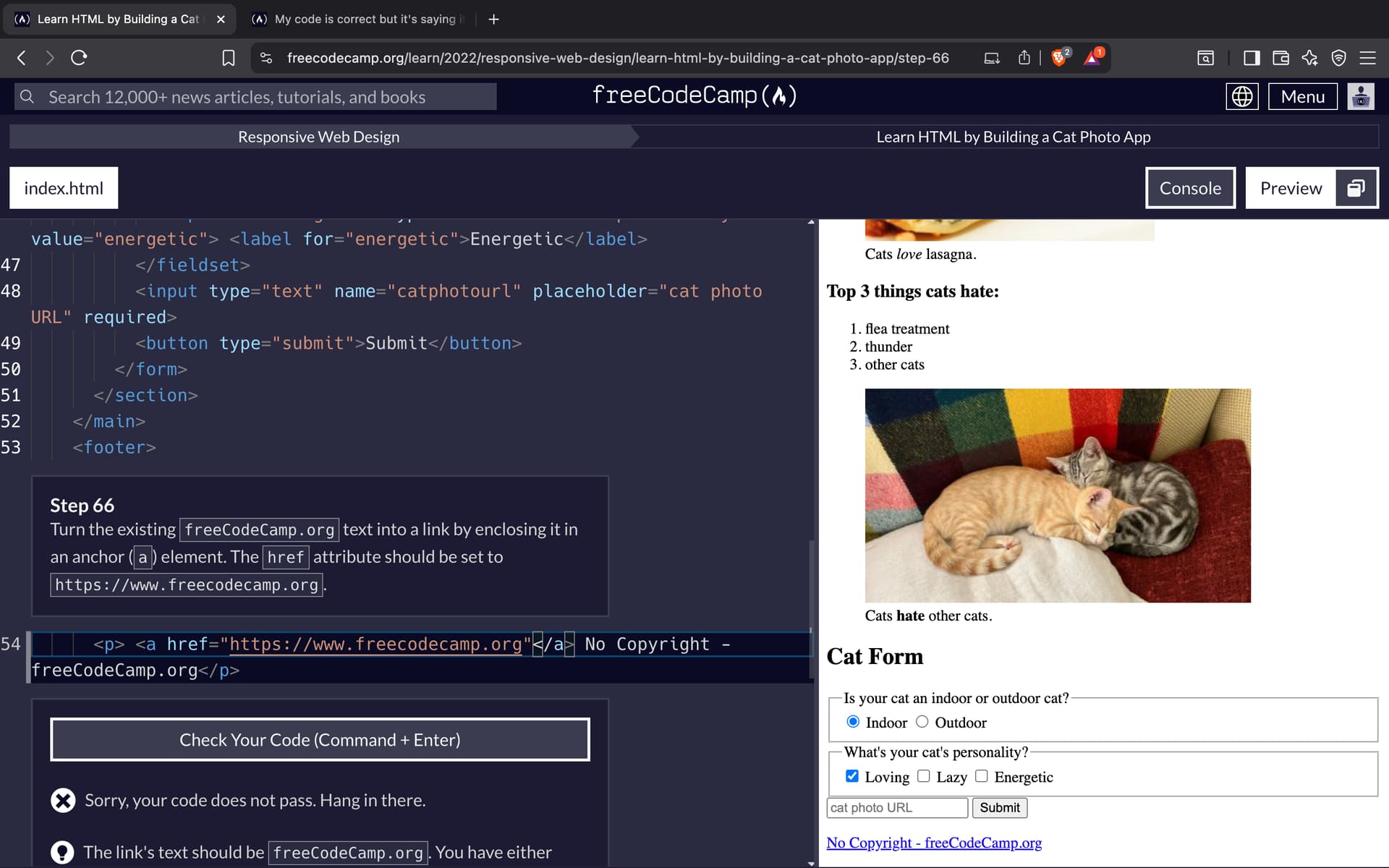The height and width of the screenshot is (868, 1389).
Task: Open the browser hamburger main menu
Action: click(x=1367, y=58)
